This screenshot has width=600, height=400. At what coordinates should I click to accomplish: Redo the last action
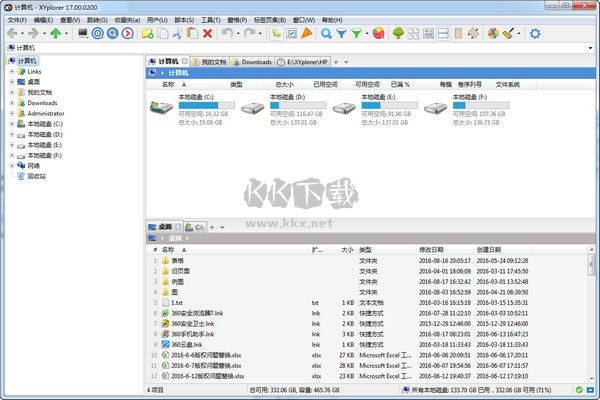(249, 34)
